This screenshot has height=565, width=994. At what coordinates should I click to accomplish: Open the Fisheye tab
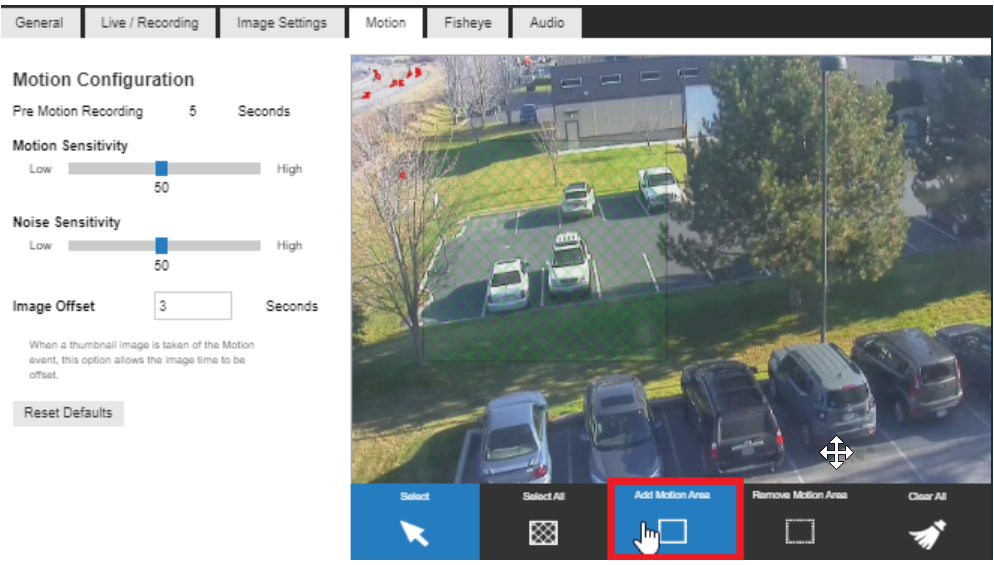pos(468,23)
